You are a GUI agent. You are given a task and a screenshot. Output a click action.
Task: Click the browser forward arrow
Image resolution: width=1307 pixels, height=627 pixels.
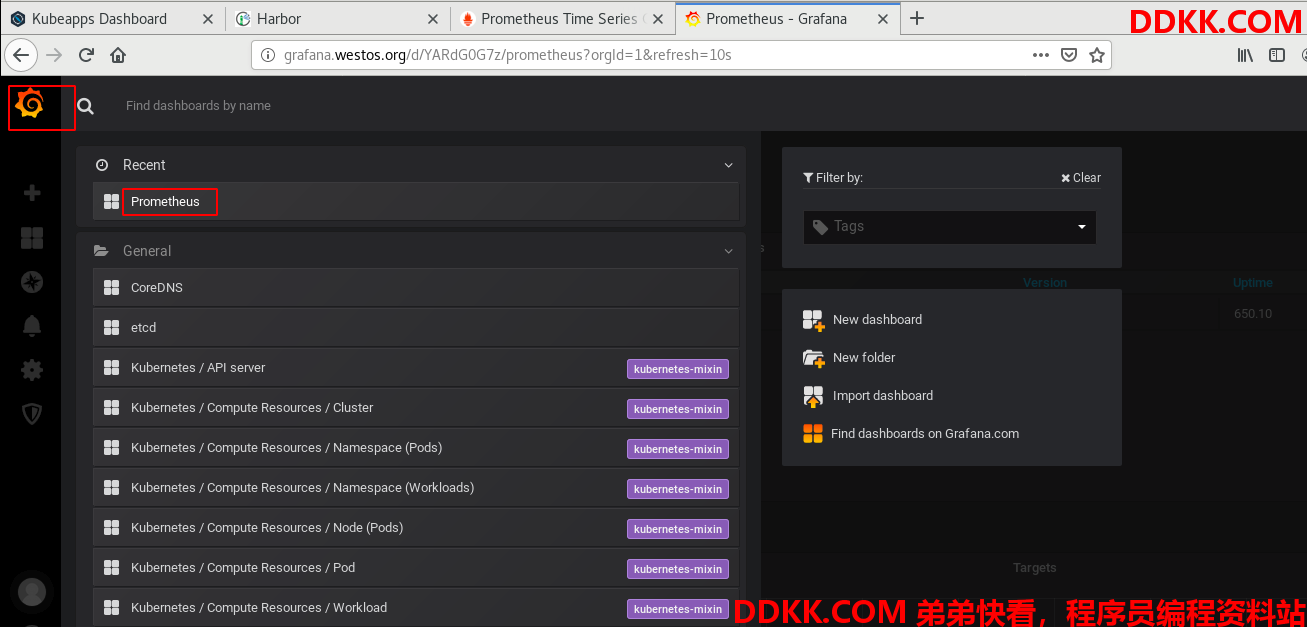(54, 55)
